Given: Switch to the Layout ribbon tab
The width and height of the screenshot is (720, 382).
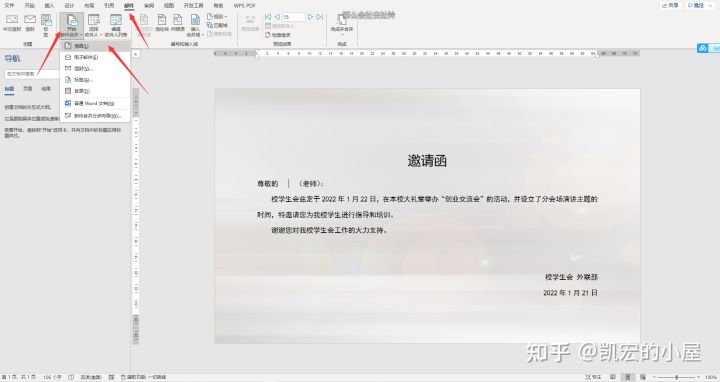Looking at the screenshot, I should (89, 6).
